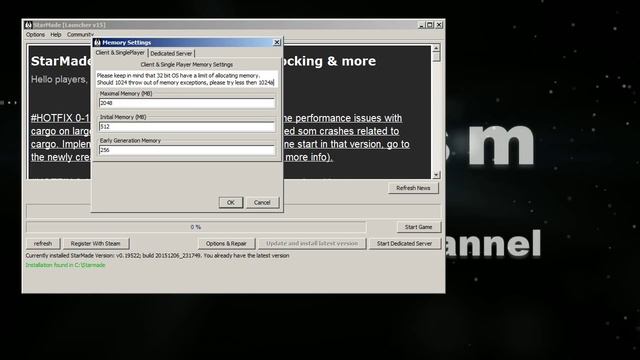The width and height of the screenshot is (640, 360).
Task: Click 'Currently installed StarMade Version' status text
Action: pos(157,256)
